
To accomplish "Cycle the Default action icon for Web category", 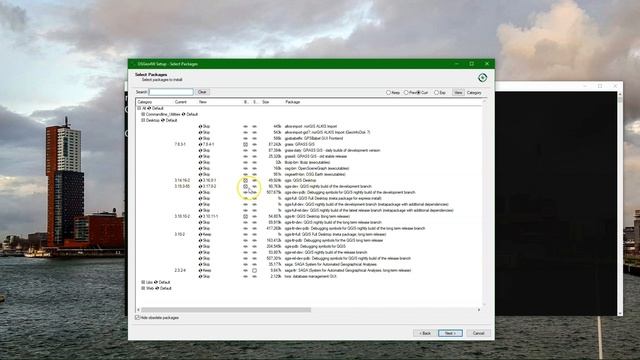I will point(157,288).
